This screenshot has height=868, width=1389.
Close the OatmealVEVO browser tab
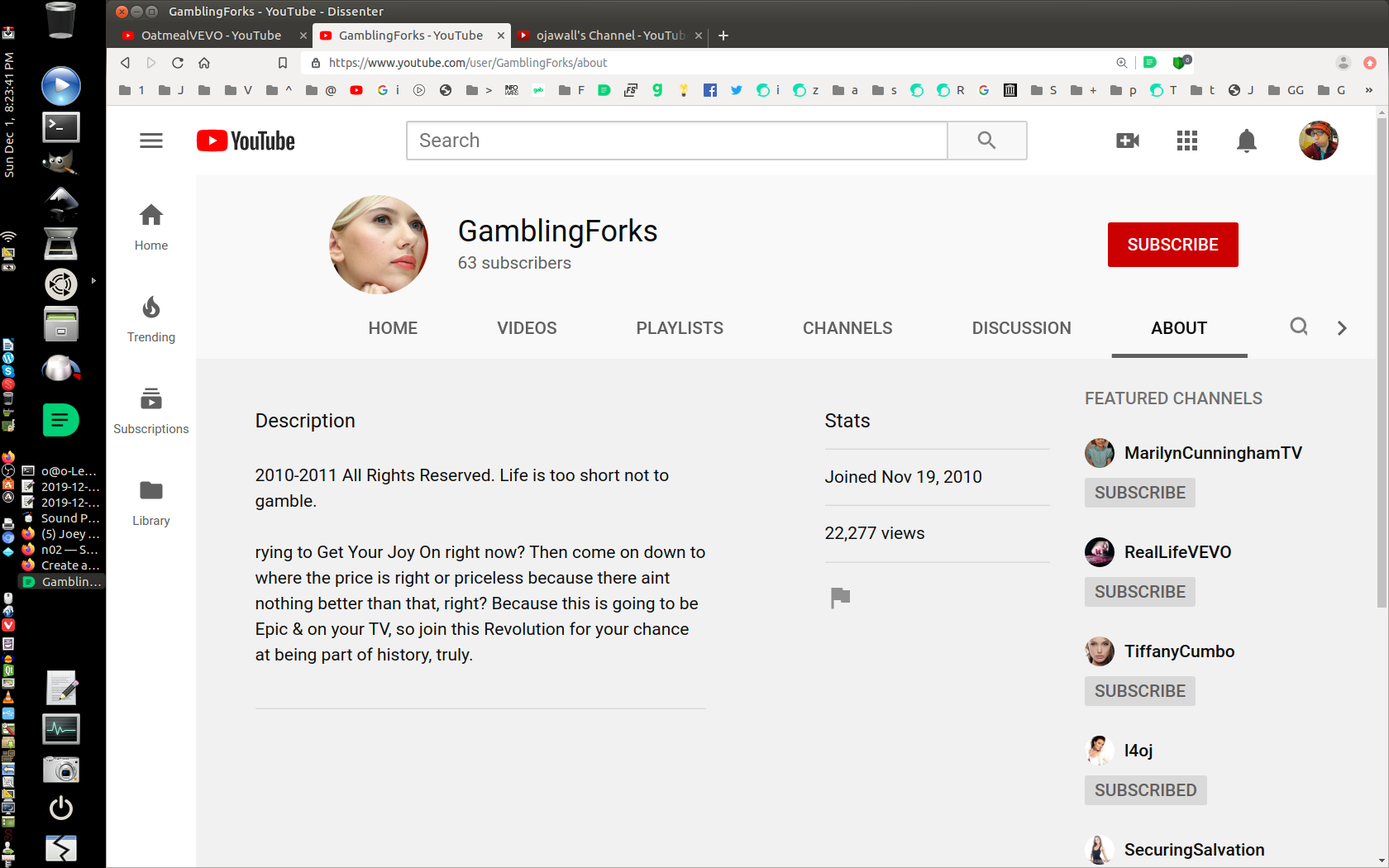pos(303,36)
